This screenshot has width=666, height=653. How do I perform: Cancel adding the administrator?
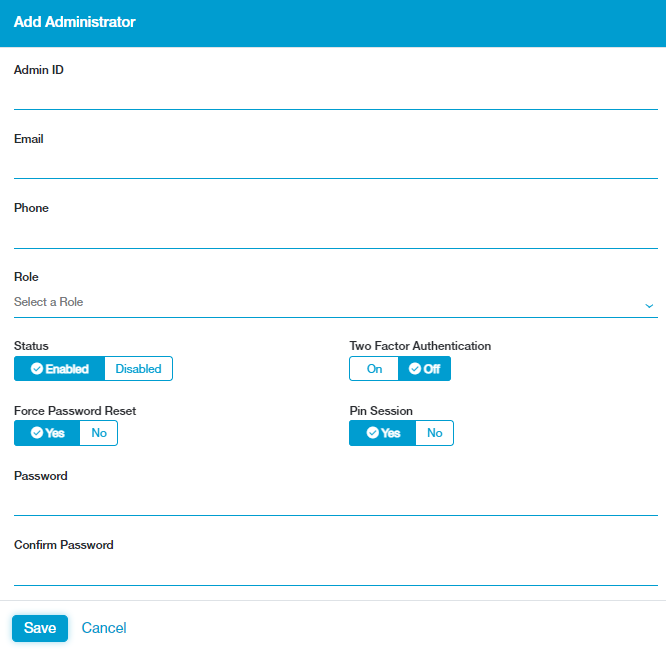coord(104,628)
